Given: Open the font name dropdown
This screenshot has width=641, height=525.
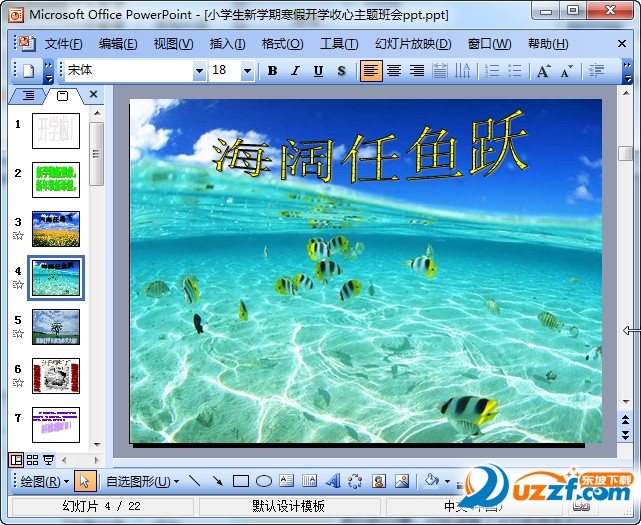Looking at the screenshot, I should coord(199,71).
